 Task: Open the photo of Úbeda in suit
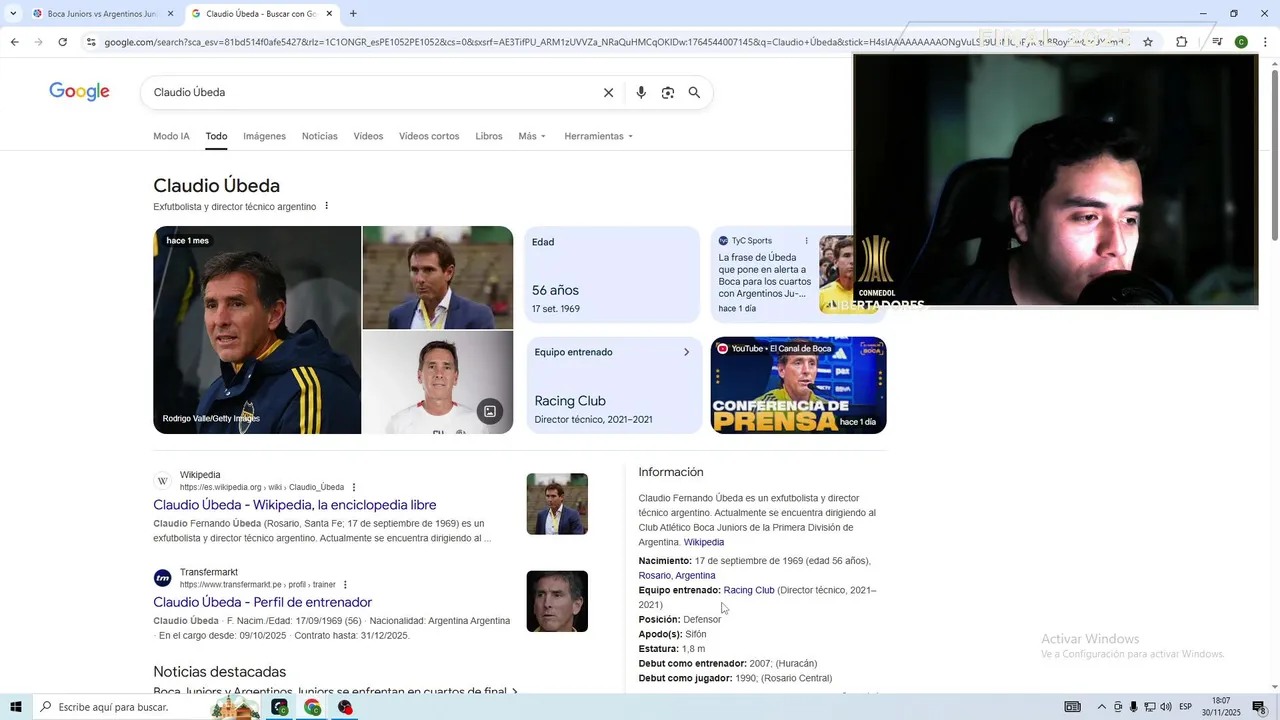(438, 277)
